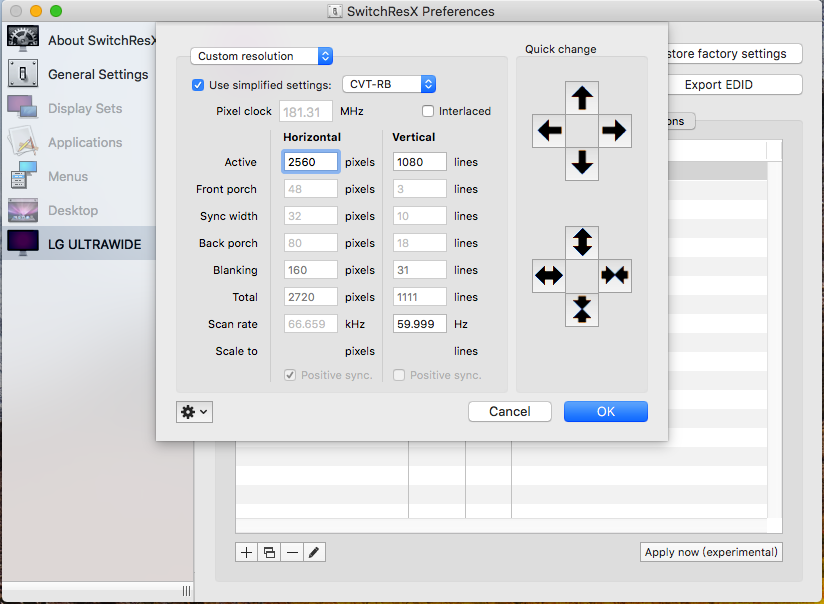Enable the Interlaced checkbox

427,111
